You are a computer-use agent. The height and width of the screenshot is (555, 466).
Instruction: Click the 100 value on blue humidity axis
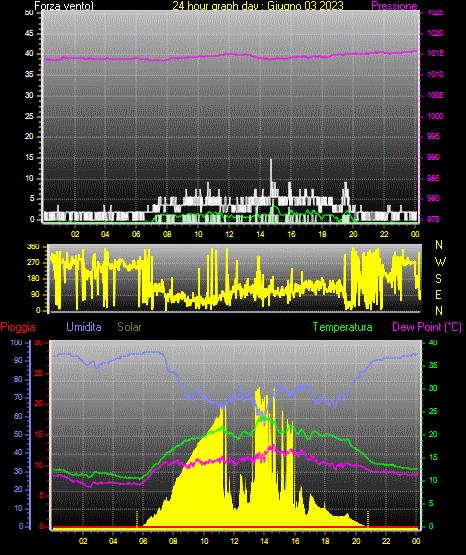tap(16, 343)
